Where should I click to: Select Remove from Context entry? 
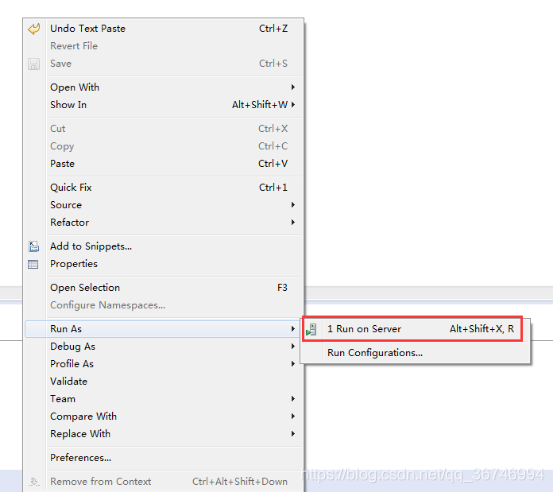point(163,482)
